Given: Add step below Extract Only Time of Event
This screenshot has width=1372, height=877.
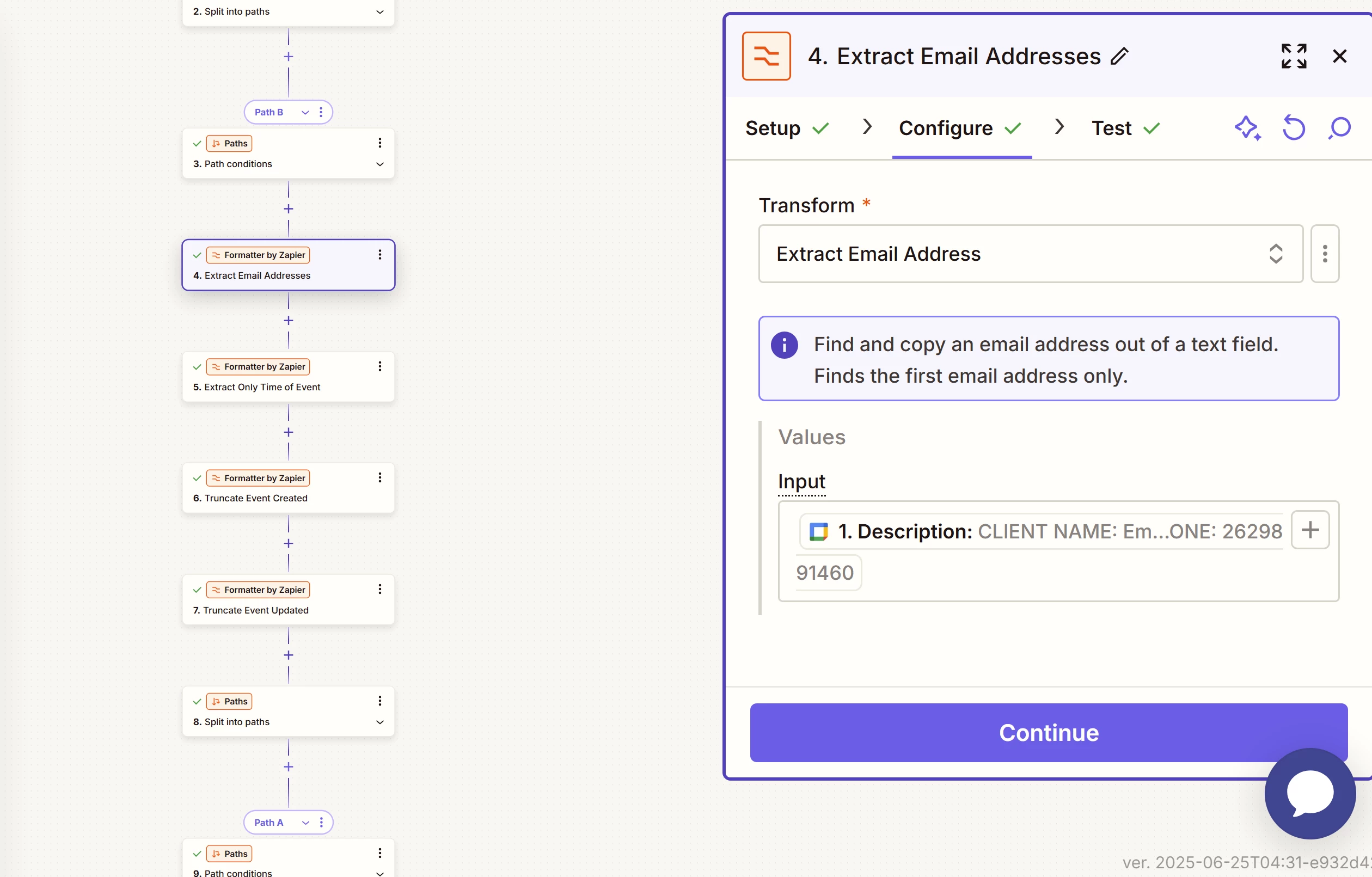Looking at the screenshot, I should click(289, 432).
